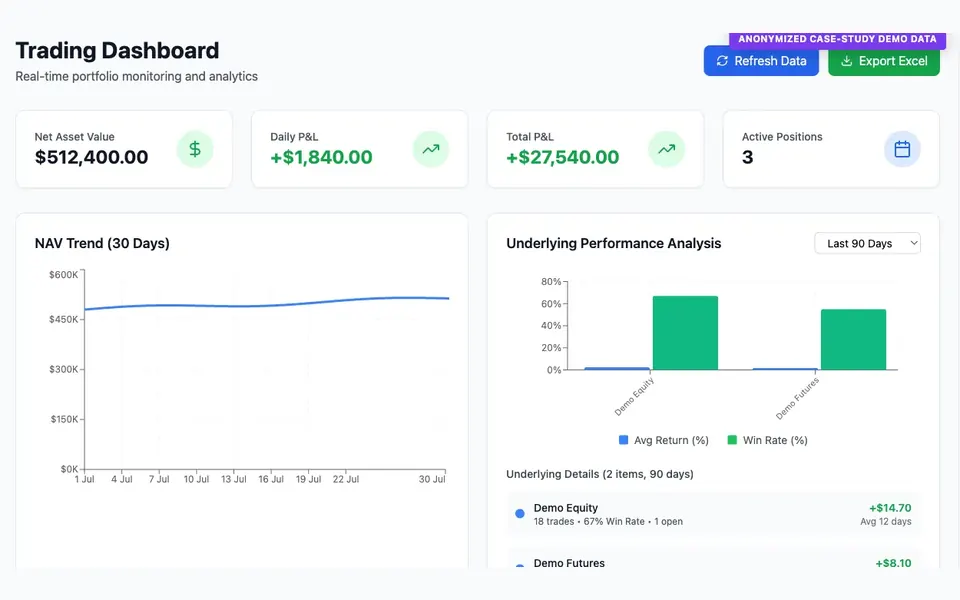This screenshot has height=600, width=960.
Task: Open the Last 90 Days dropdown
Action: pyautogui.click(x=867, y=243)
